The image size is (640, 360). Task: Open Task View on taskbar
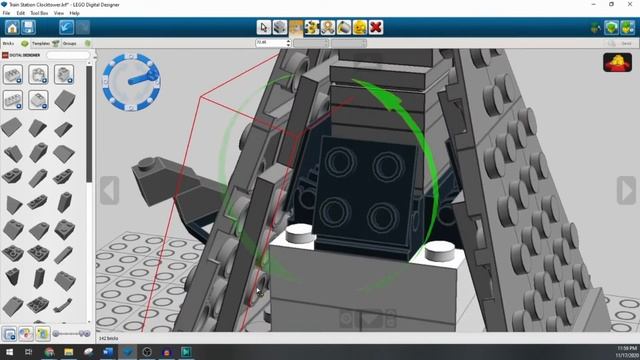(x=29, y=351)
